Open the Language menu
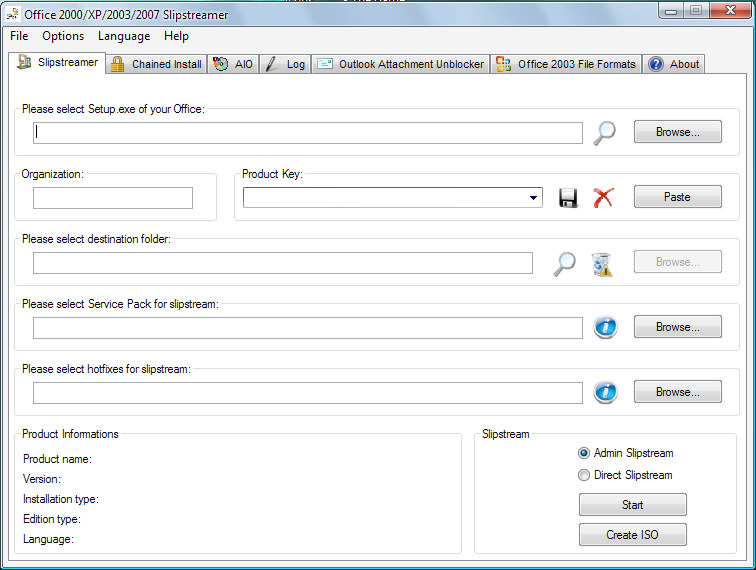Image resolution: width=756 pixels, height=570 pixels. [124, 36]
